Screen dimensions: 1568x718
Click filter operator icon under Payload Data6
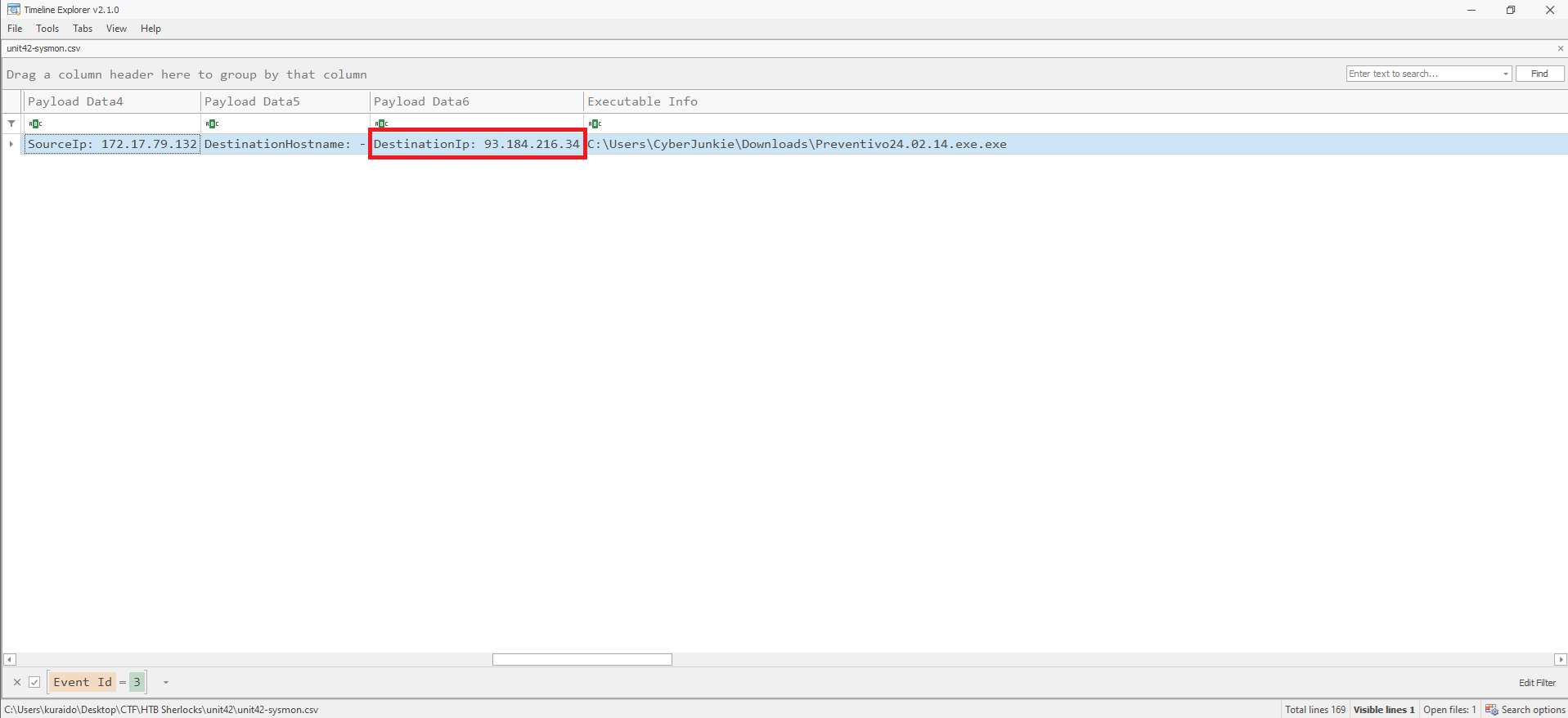click(381, 123)
